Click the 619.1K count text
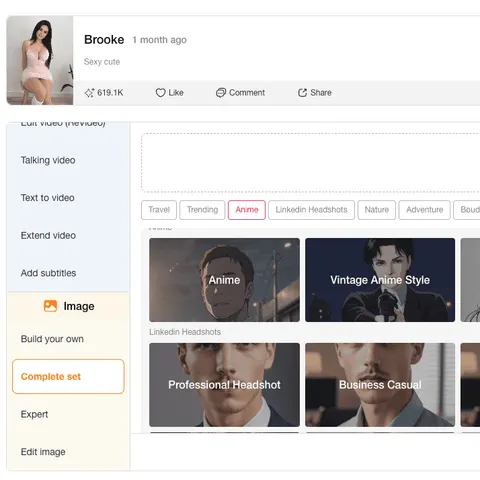Screen dimensions: 480x480 110,93
